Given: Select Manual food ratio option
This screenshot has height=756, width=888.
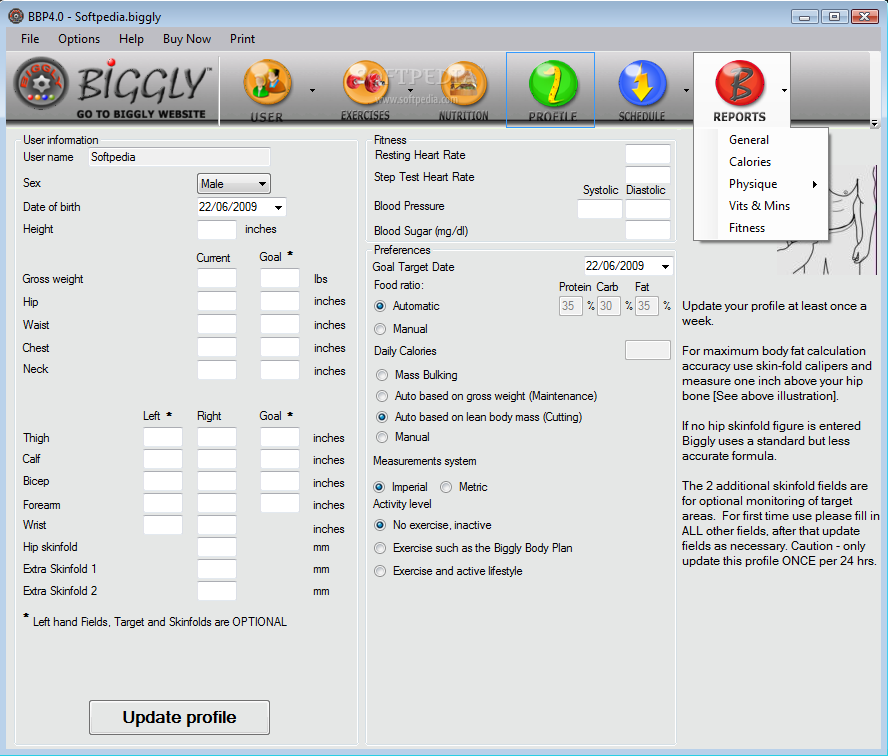Looking at the screenshot, I should pyautogui.click(x=380, y=329).
